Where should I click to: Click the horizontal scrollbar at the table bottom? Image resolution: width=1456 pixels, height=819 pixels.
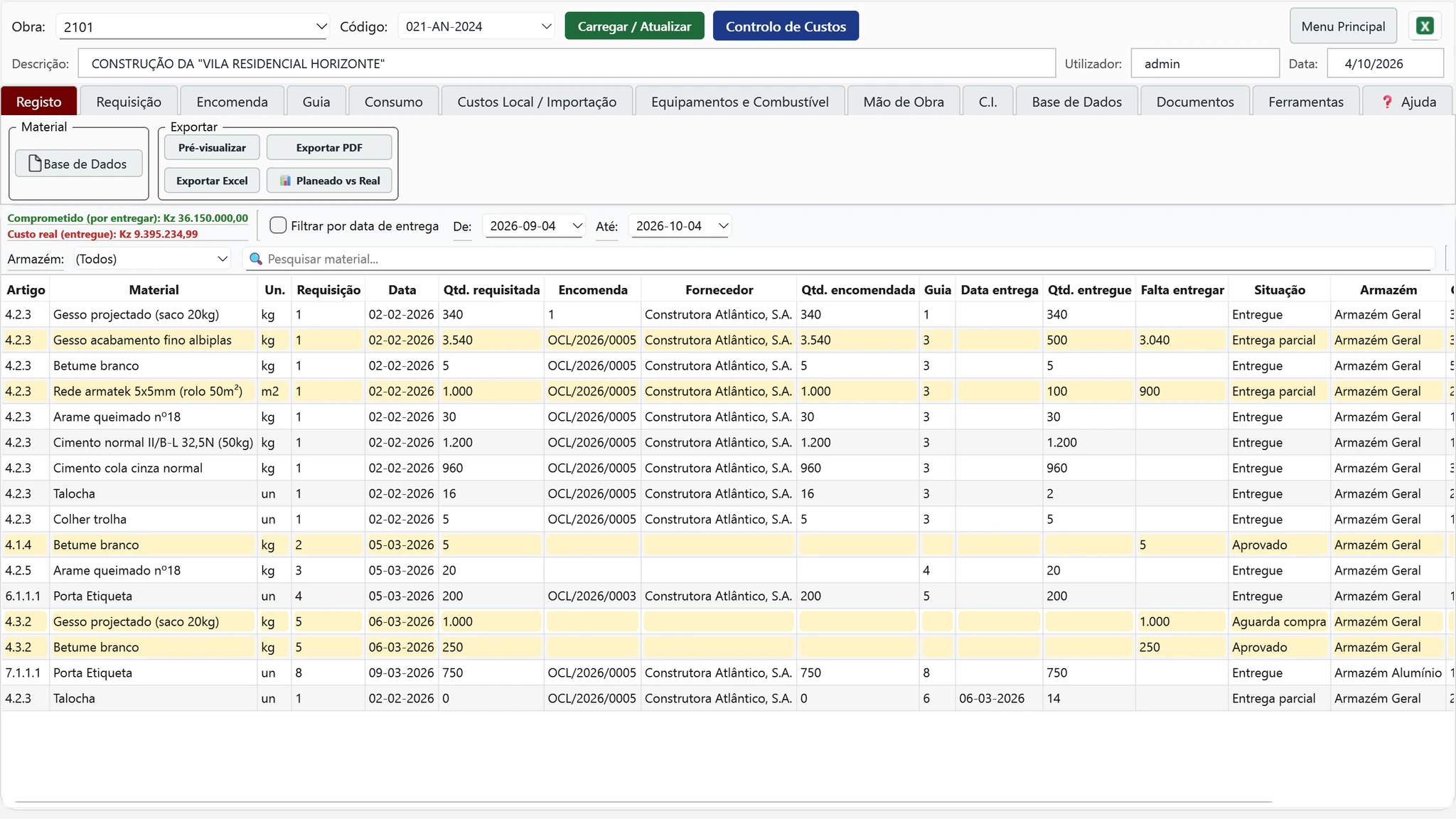(x=643, y=802)
